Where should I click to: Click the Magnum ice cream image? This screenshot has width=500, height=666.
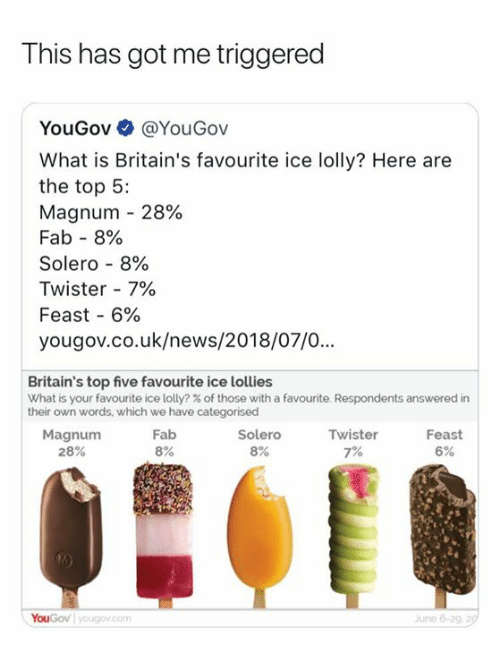71,537
